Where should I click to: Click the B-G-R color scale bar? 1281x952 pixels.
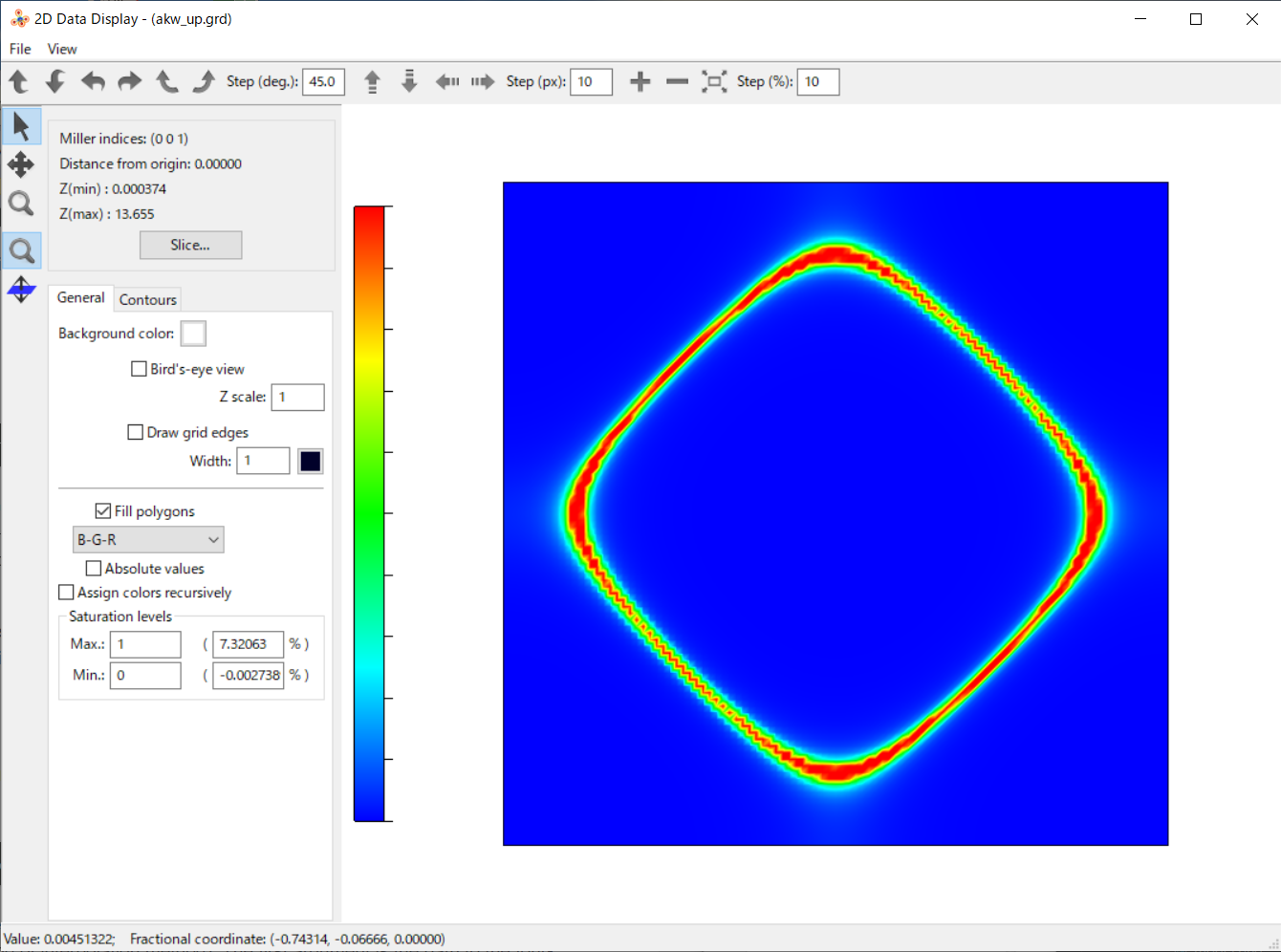pos(369,513)
